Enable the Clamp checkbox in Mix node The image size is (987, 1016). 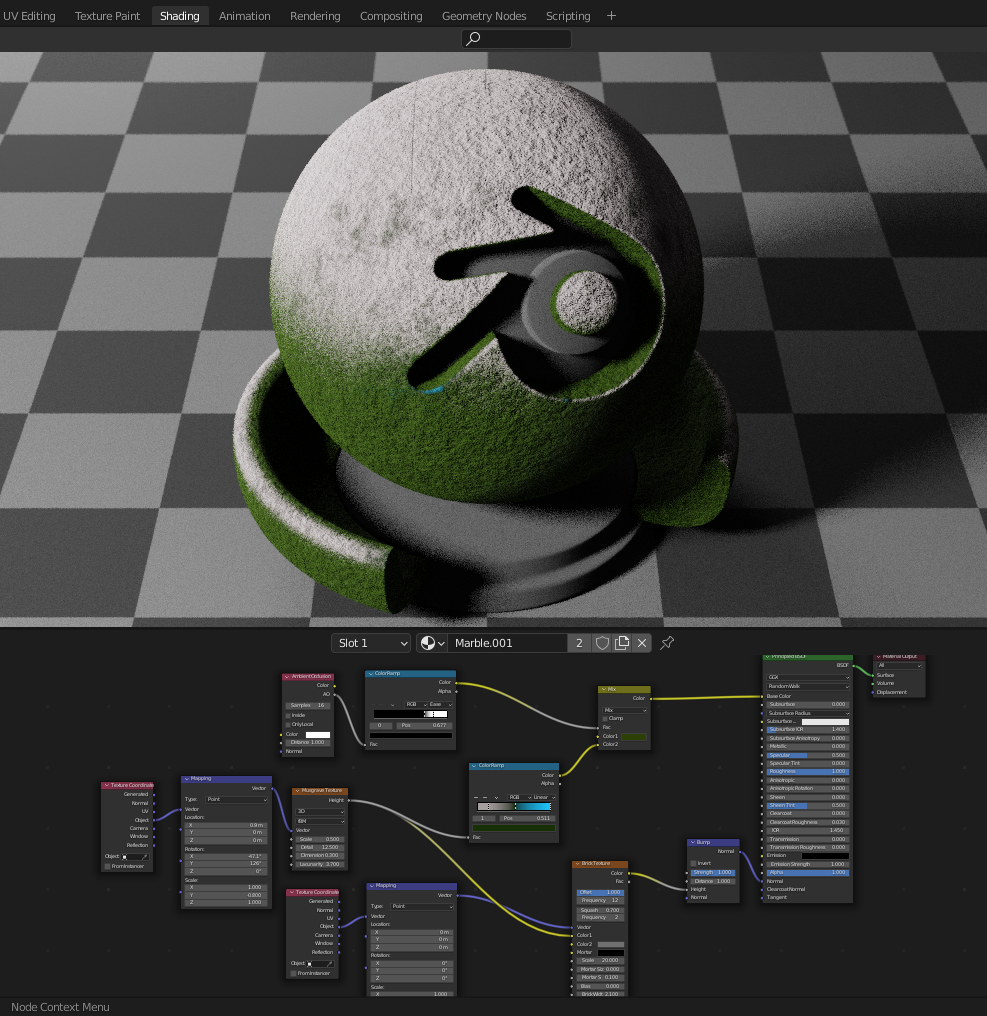[605, 719]
